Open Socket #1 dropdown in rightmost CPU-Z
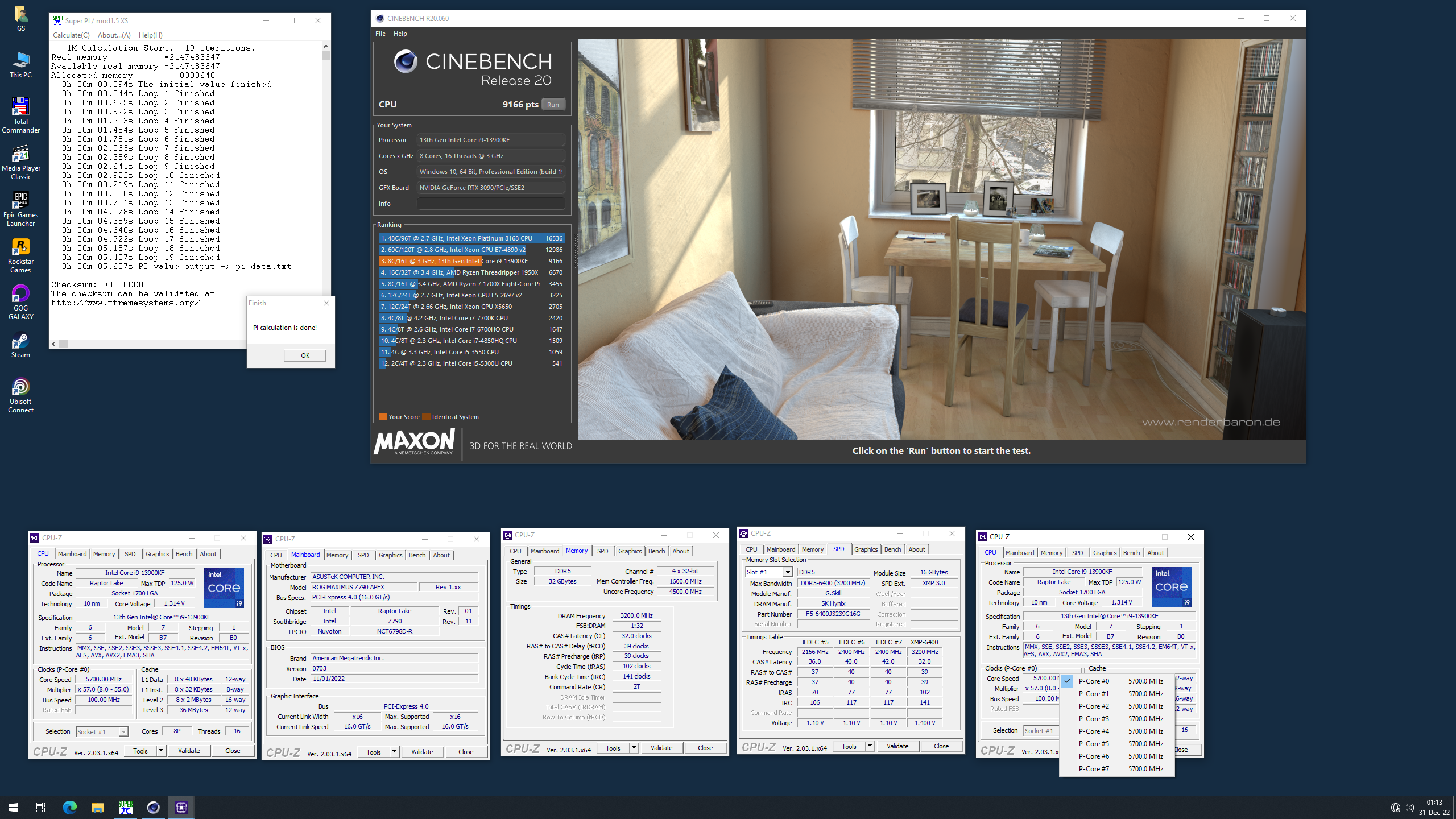Viewport: 1456px width, 819px height. tap(1041, 730)
